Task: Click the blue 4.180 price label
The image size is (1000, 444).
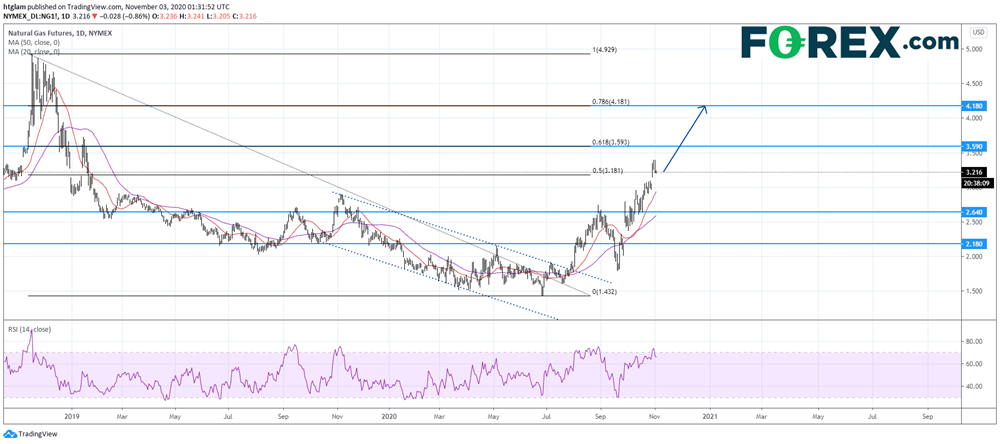Action: click(x=976, y=107)
